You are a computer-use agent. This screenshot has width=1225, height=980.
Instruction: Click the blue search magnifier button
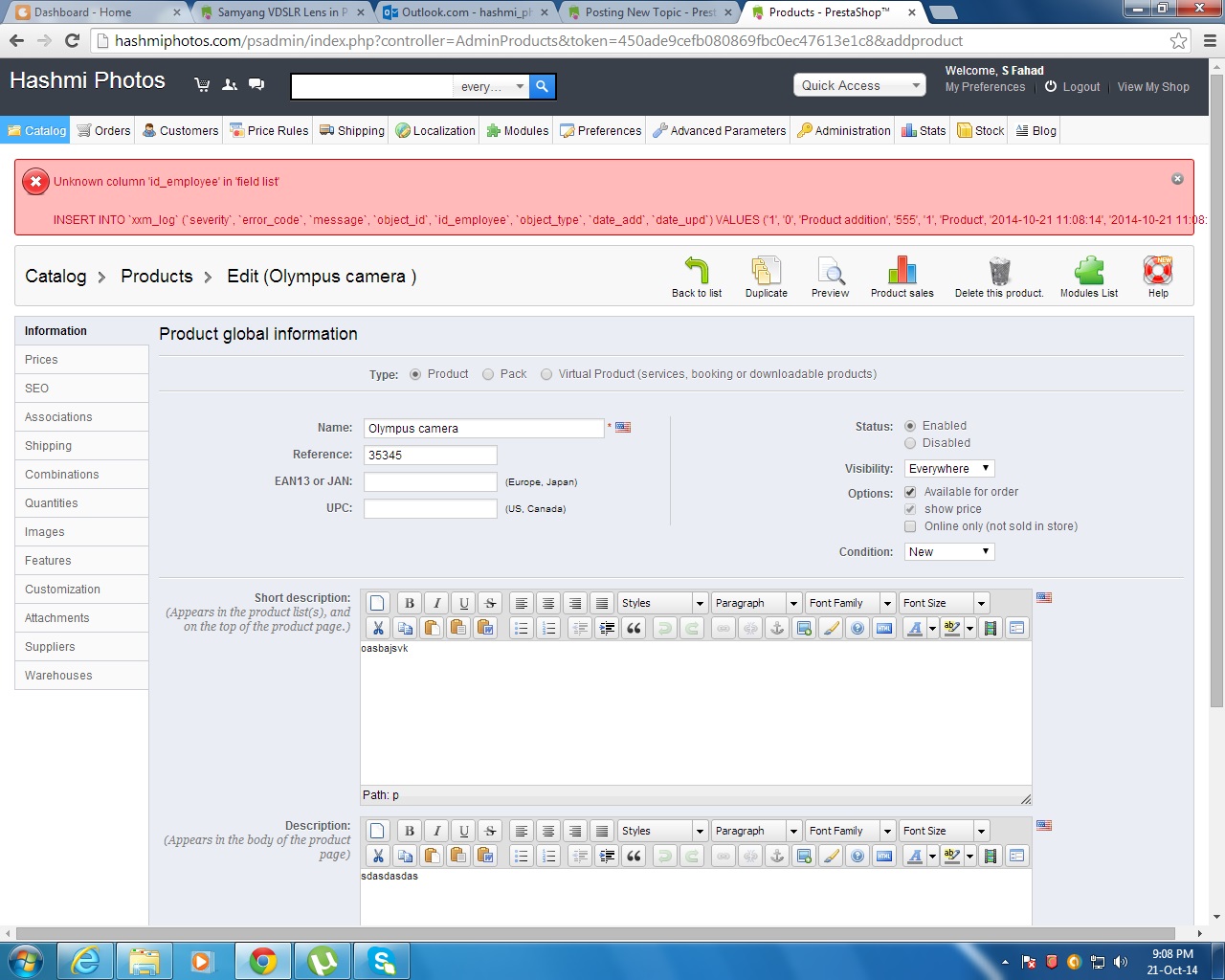coord(542,86)
